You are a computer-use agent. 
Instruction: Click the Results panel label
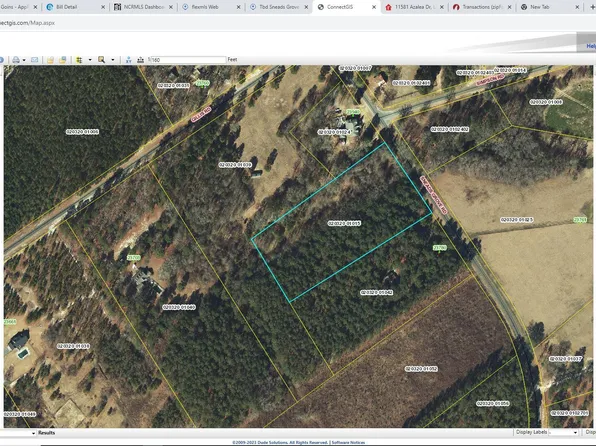[46, 433]
